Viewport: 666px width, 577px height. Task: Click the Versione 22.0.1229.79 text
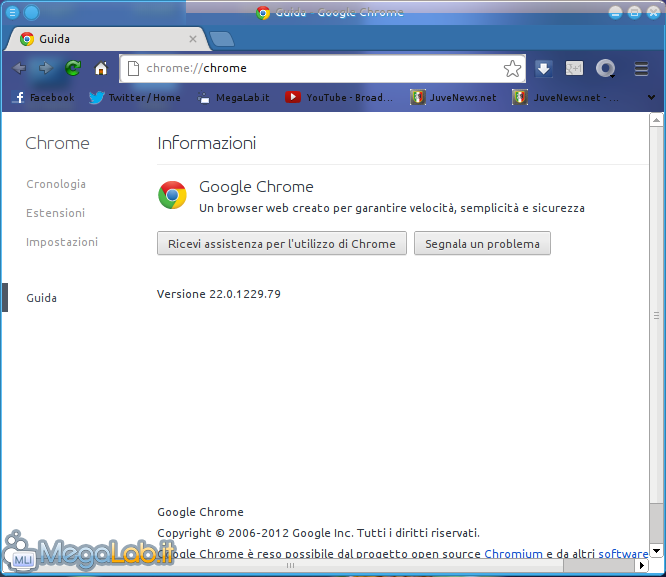click(x=219, y=294)
